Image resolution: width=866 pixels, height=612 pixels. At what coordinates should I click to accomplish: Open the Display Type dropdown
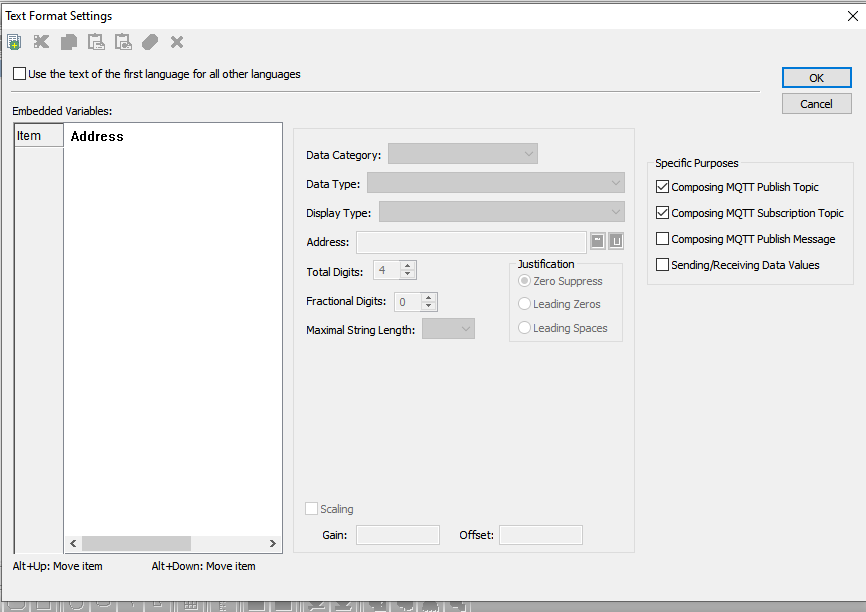pos(501,212)
